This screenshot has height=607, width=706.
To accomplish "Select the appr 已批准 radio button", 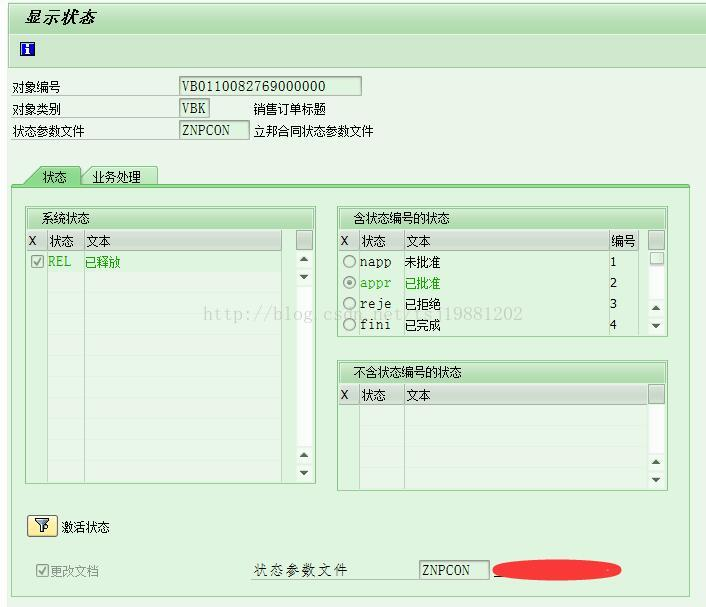I will [349, 282].
